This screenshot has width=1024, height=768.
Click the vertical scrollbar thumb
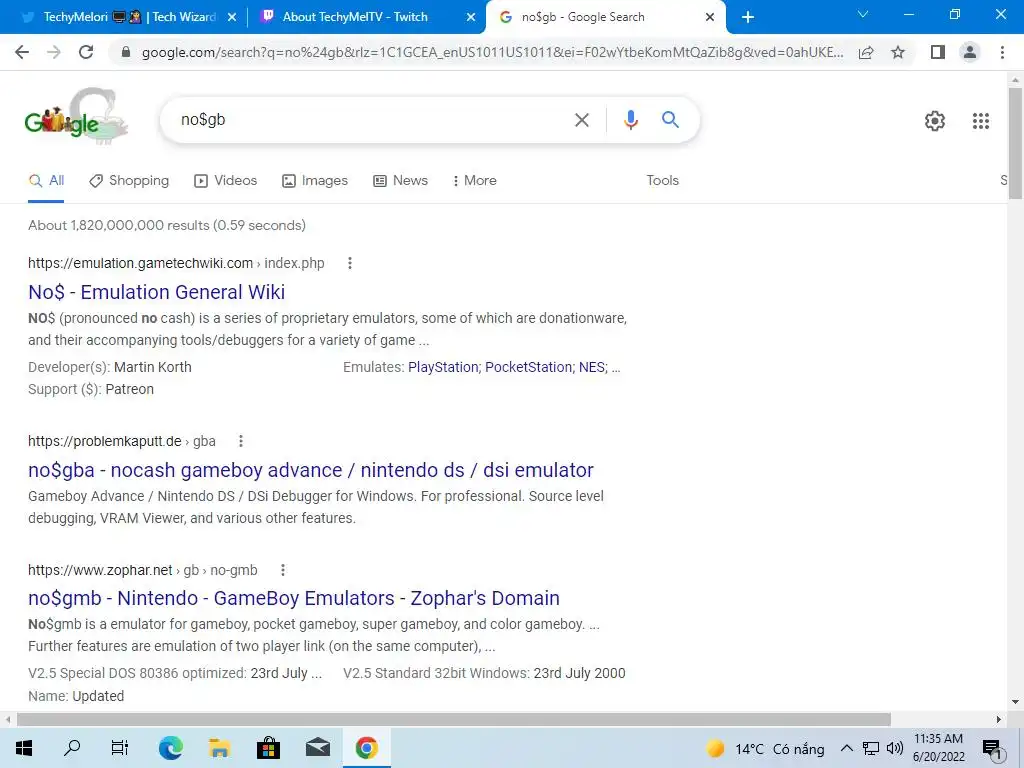point(1015,142)
